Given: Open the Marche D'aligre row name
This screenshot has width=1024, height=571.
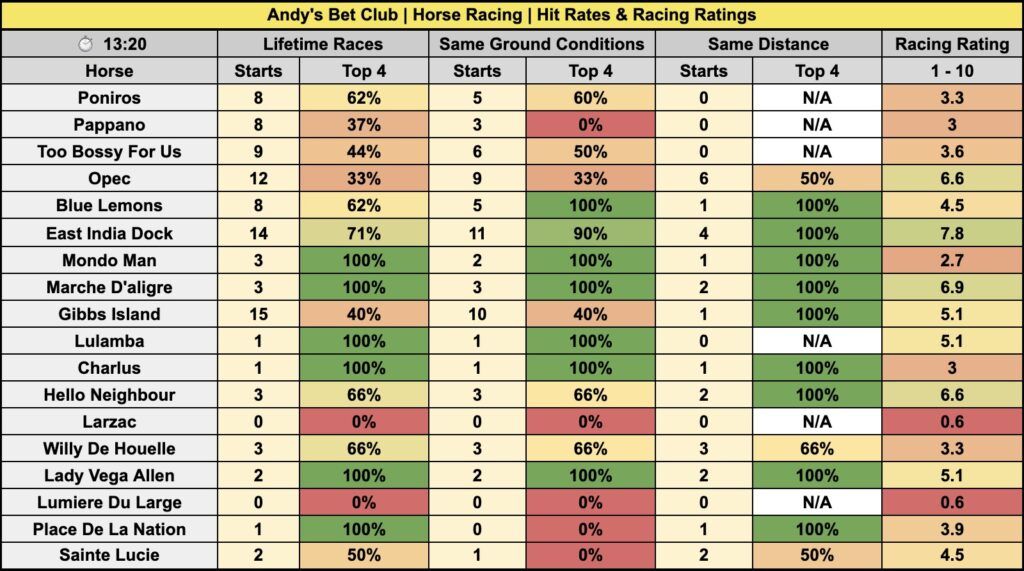Looking at the screenshot, I should coord(109,287).
